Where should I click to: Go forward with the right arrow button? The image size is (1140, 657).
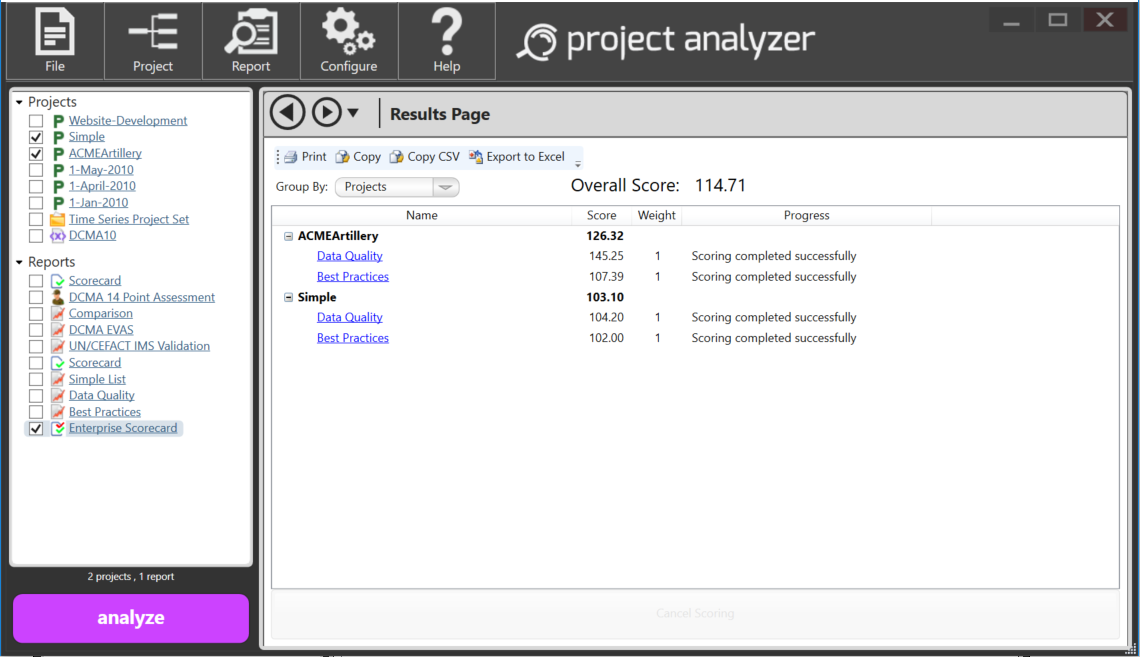(x=327, y=113)
